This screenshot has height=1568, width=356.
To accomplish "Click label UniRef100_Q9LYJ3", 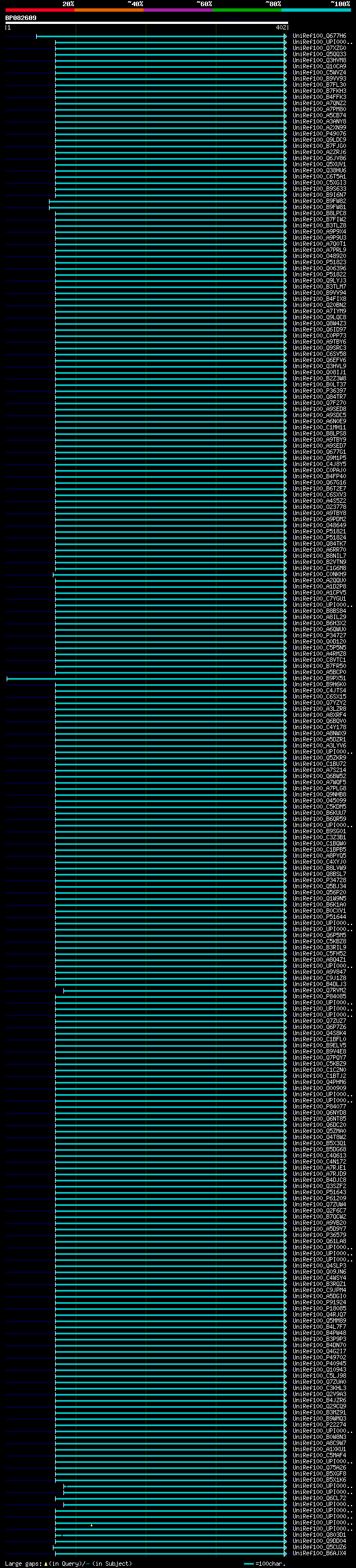I will point(319,280).
